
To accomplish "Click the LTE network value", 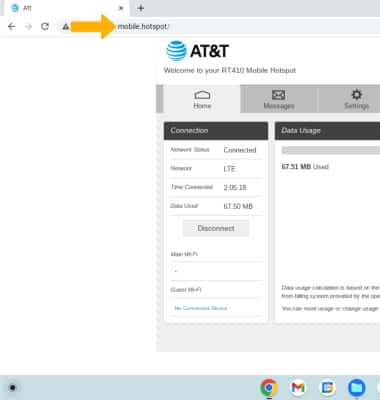I will (x=229, y=169).
